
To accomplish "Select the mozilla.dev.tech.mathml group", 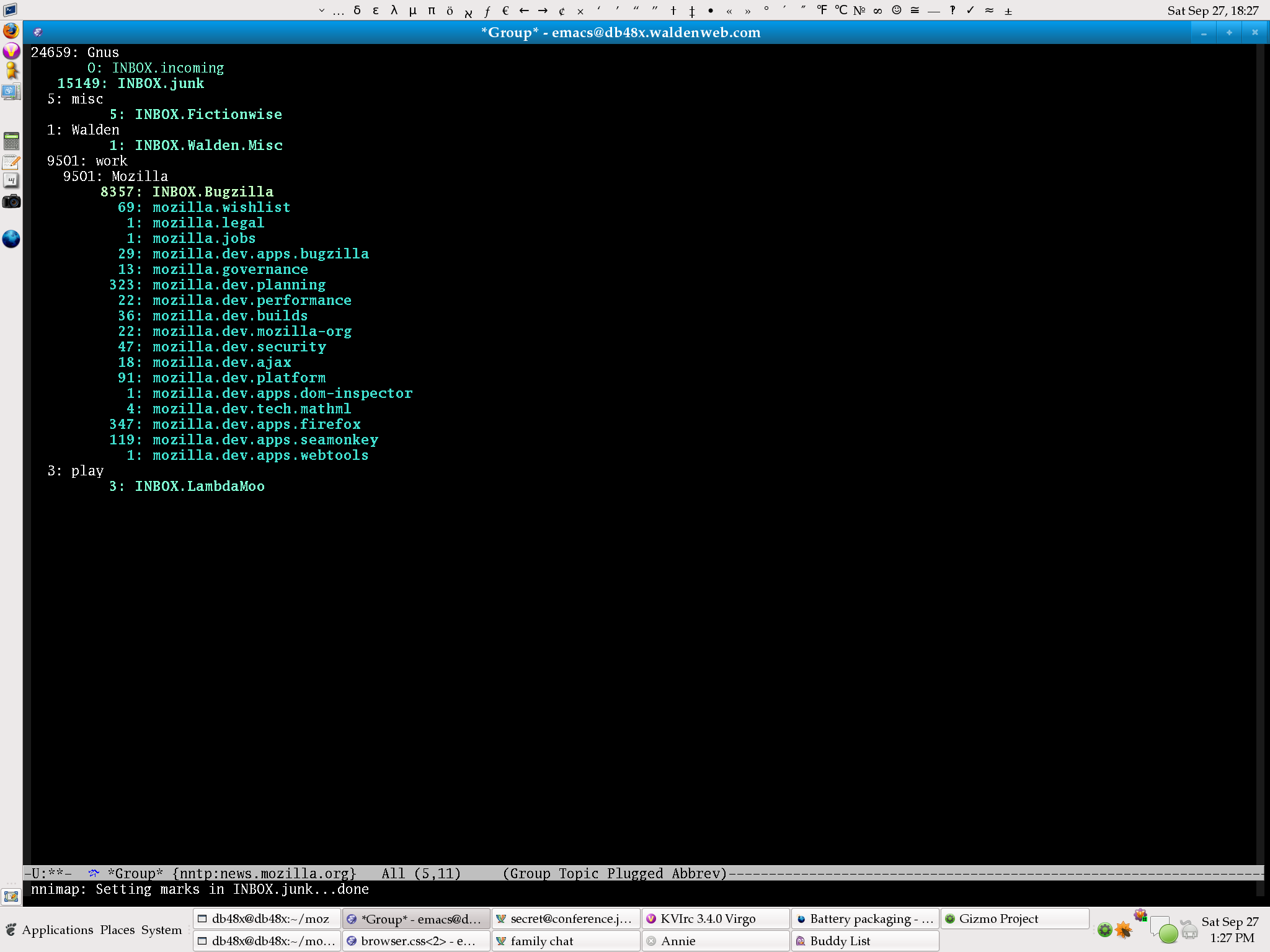I will click(252, 408).
